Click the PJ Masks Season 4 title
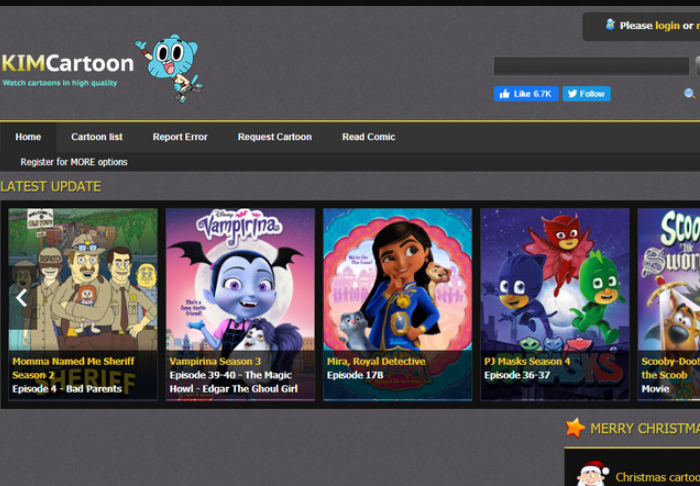 point(527,361)
